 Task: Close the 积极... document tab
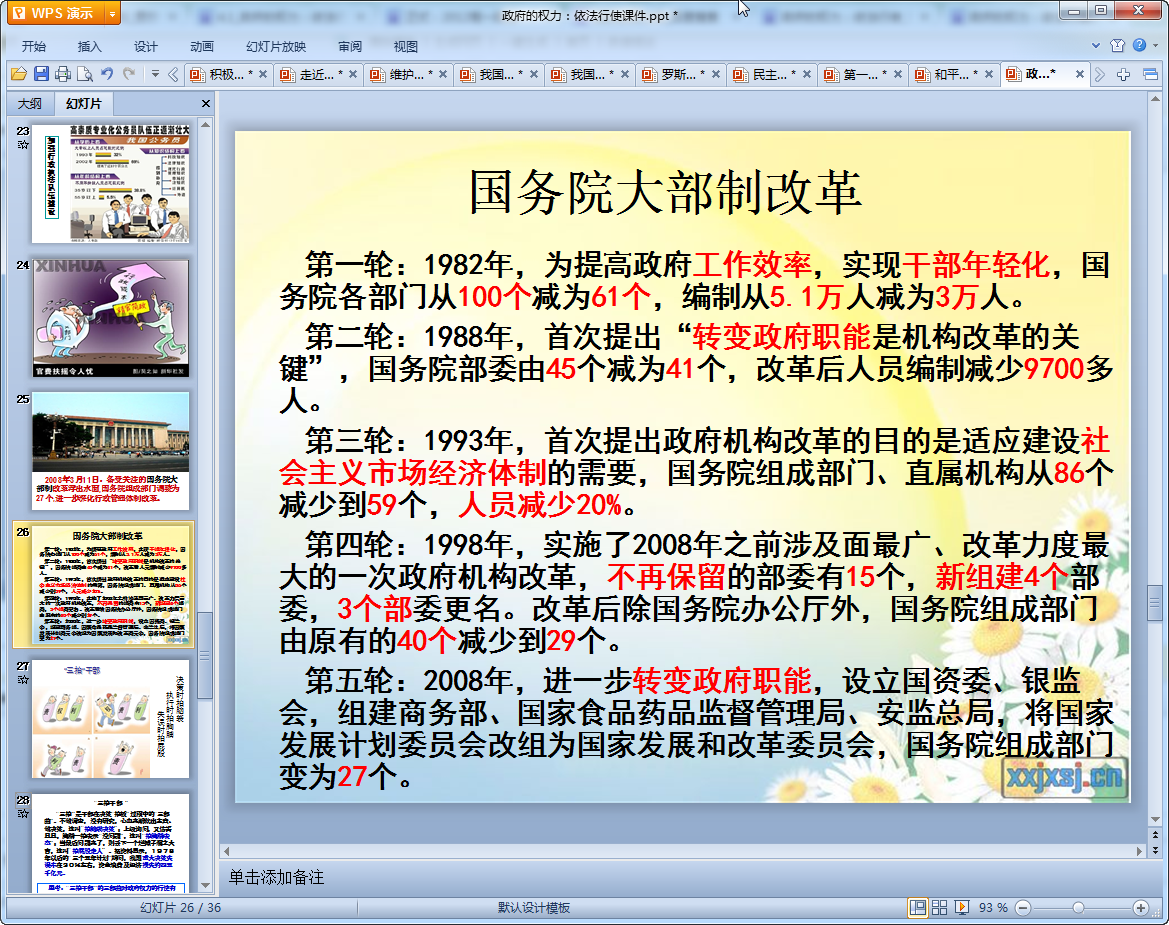[x=262, y=75]
